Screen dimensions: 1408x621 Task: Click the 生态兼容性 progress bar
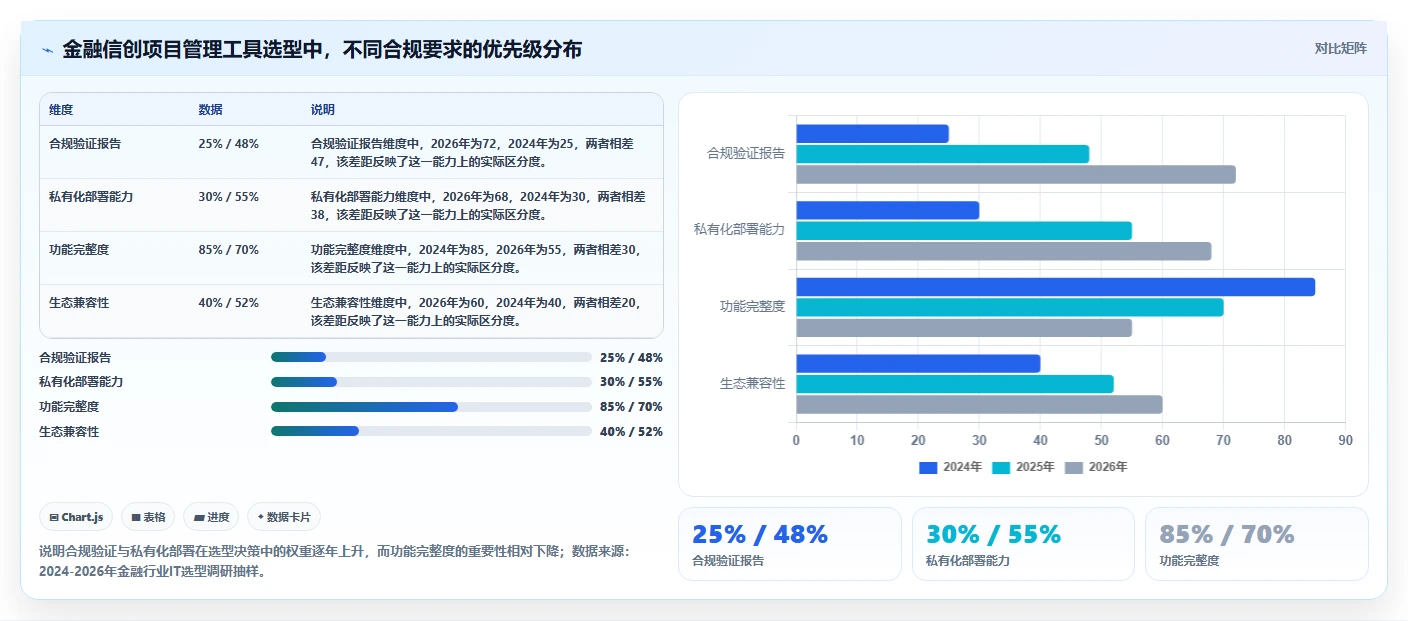431,431
